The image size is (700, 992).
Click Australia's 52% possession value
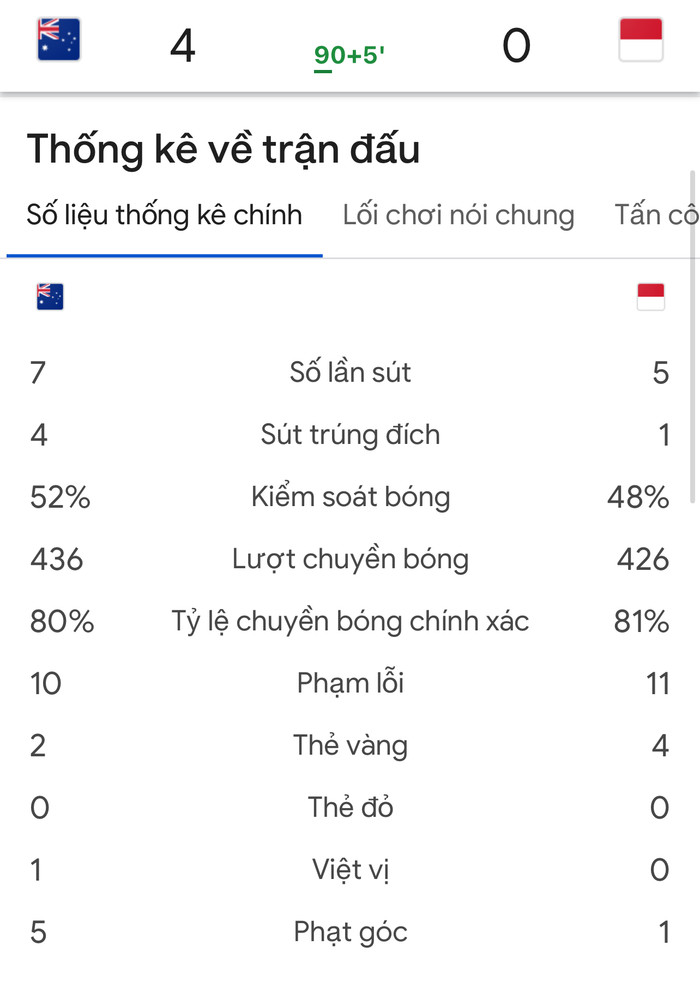coord(59,496)
